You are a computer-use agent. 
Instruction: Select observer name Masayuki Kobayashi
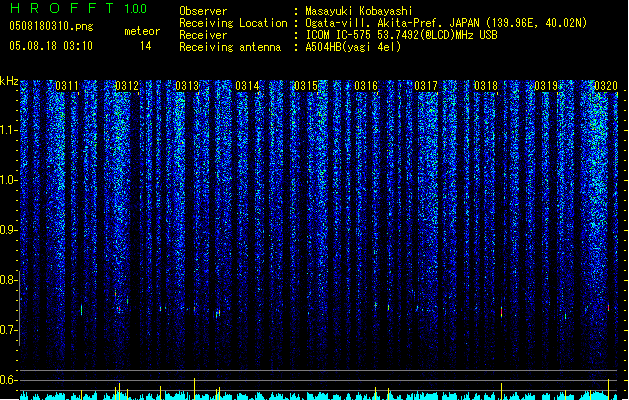pyautogui.click(x=359, y=11)
